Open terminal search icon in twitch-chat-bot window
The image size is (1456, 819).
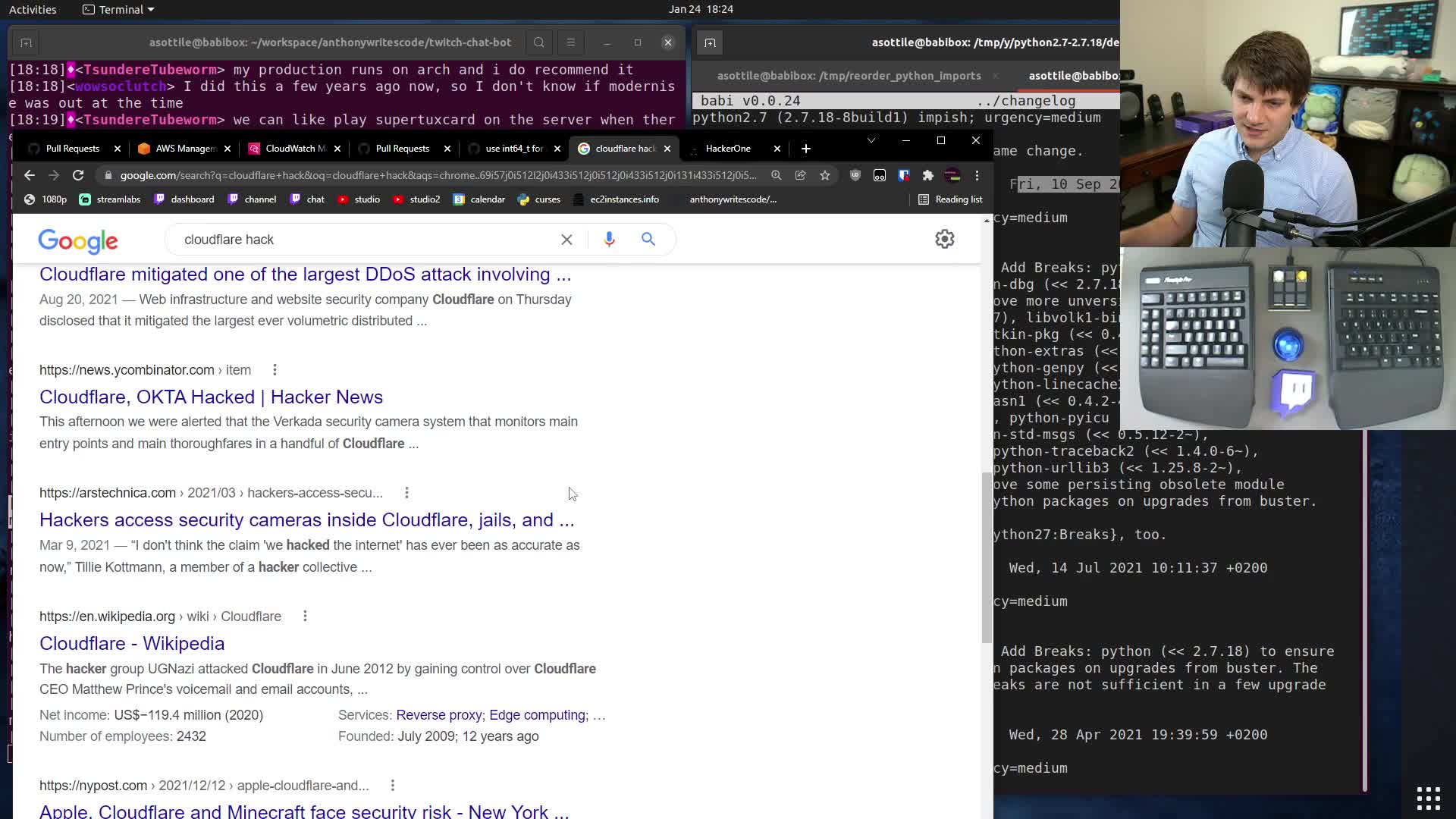[538, 42]
